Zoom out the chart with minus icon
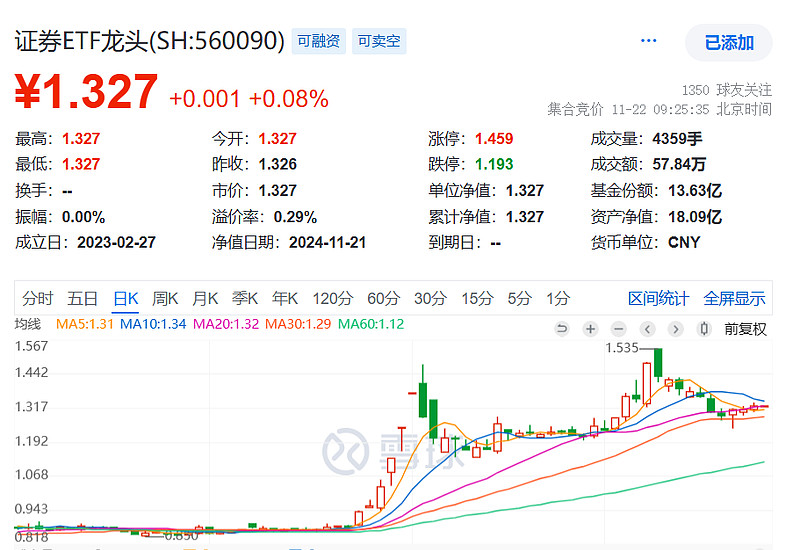Screen dimensions: 800x550 (618, 329)
